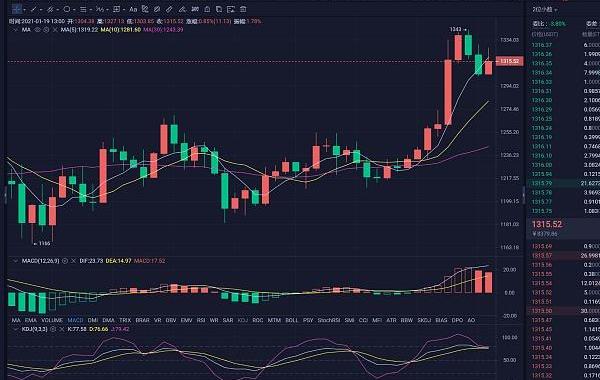Viewport: 600px width, 380px height.
Task: Collapse the MACD panel chevron
Action: point(15,261)
